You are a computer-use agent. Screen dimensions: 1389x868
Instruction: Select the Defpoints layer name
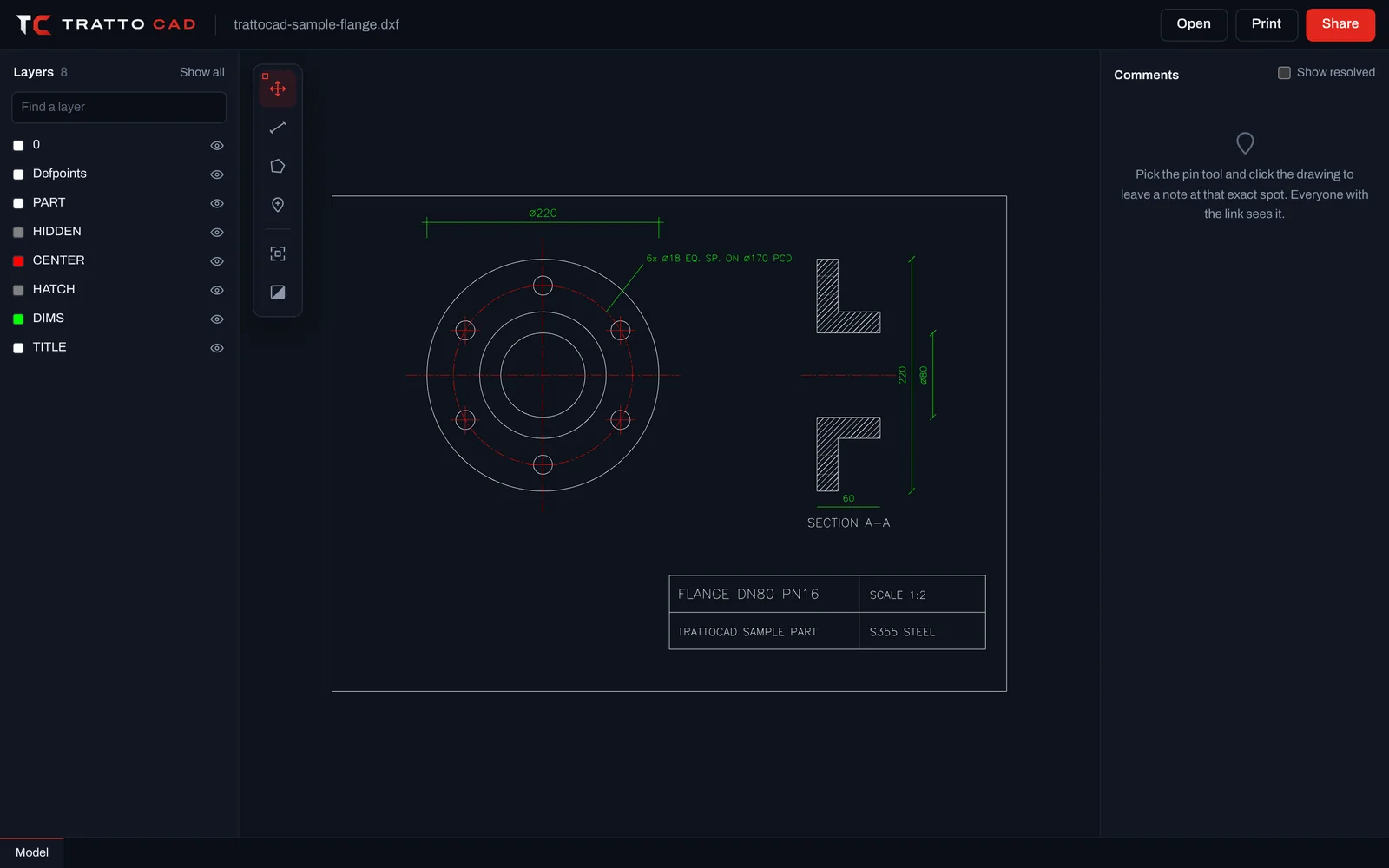(x=60, y=174)
